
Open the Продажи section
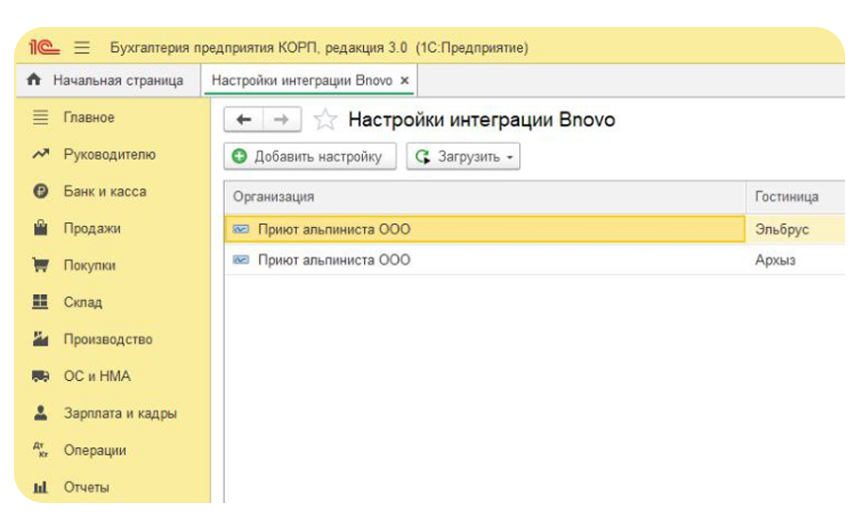[x=92, y=228]
